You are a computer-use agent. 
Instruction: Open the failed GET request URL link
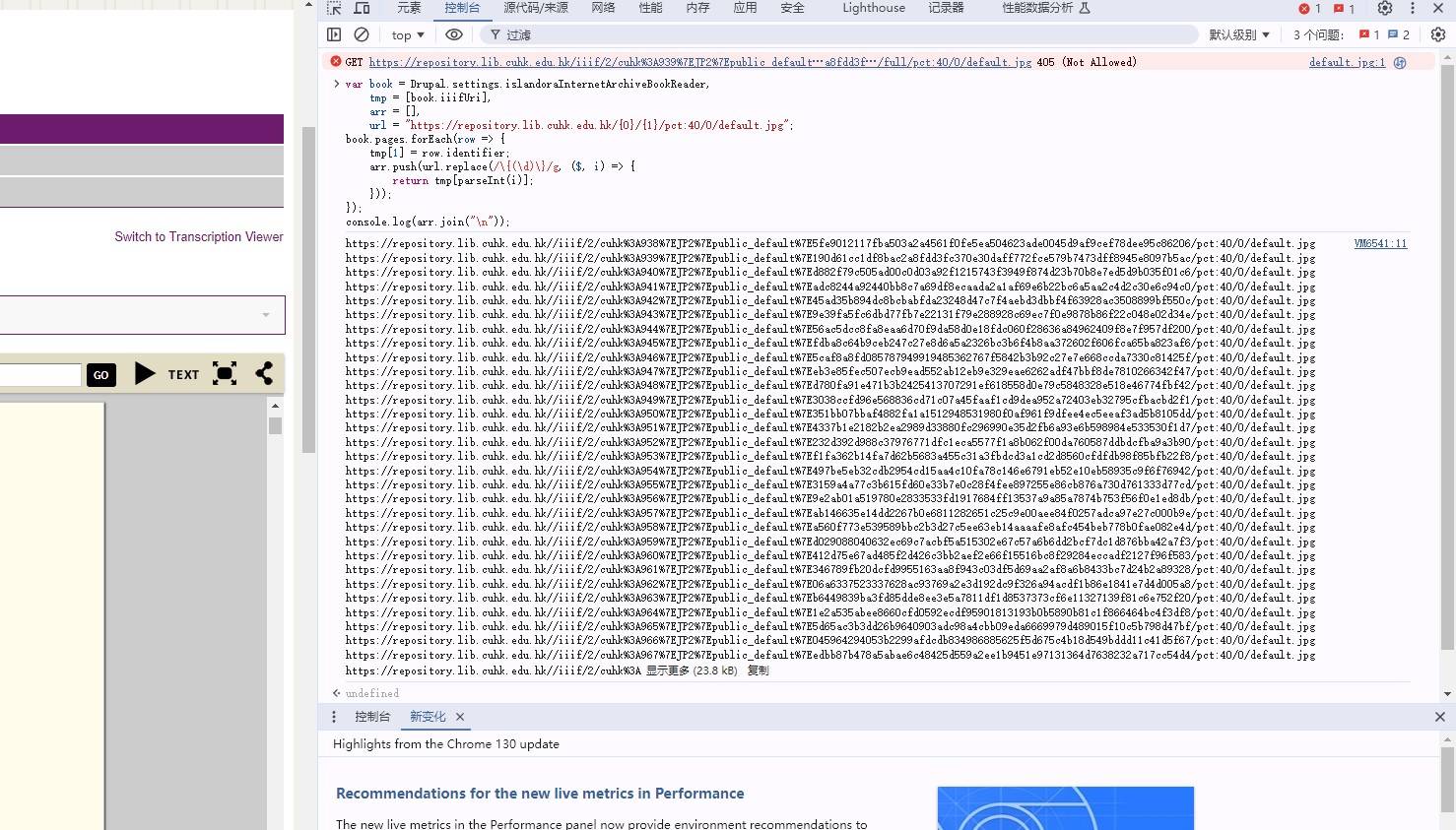coord(700,62)
